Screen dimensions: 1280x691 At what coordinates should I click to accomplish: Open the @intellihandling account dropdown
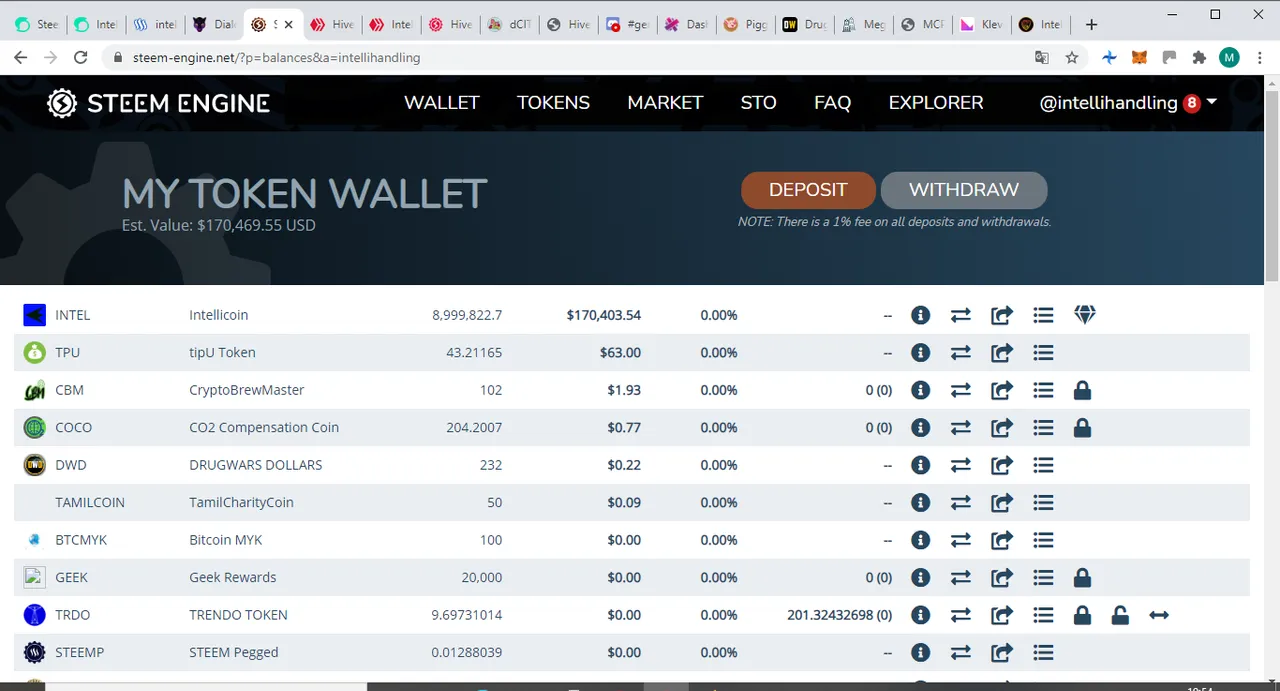click(x=1128, y=102)
